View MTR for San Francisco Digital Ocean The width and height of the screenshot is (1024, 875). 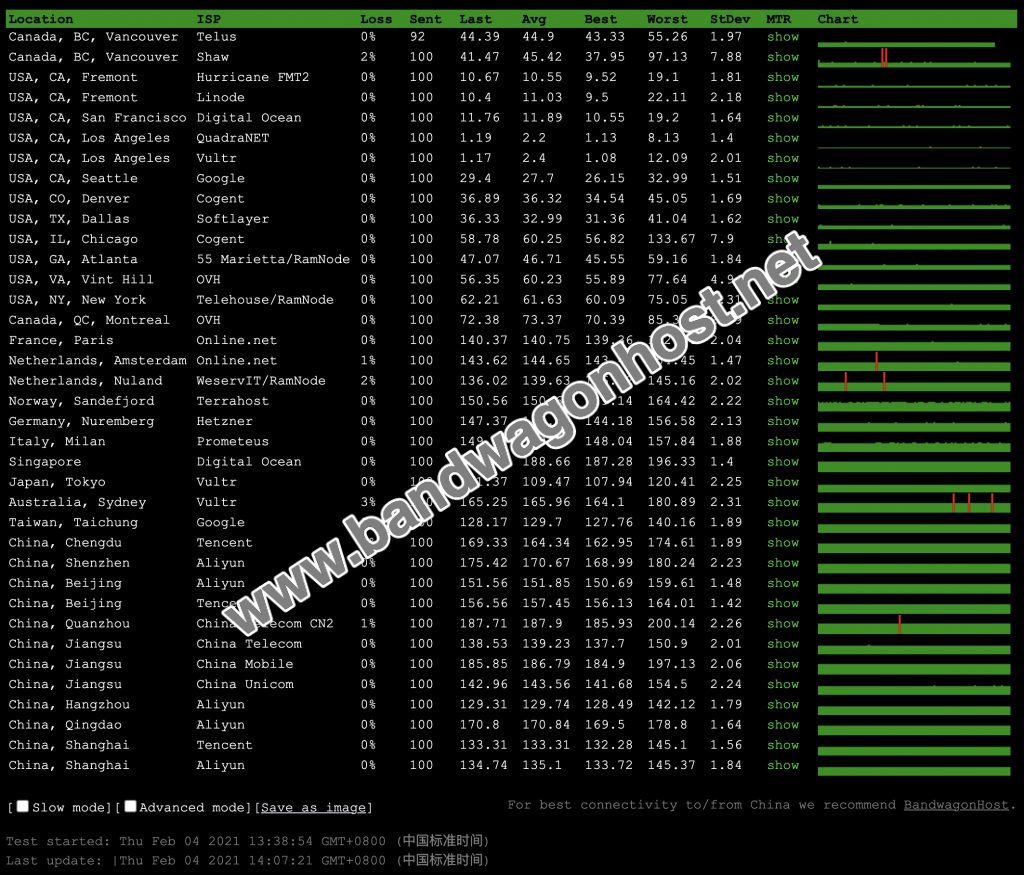[x=783, y=118]
